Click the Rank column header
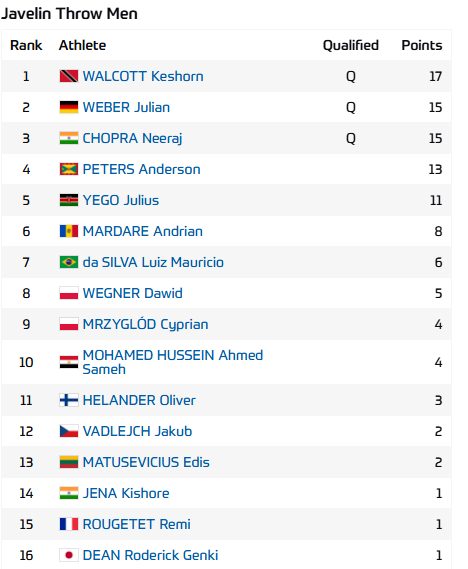 click(26, 45)
